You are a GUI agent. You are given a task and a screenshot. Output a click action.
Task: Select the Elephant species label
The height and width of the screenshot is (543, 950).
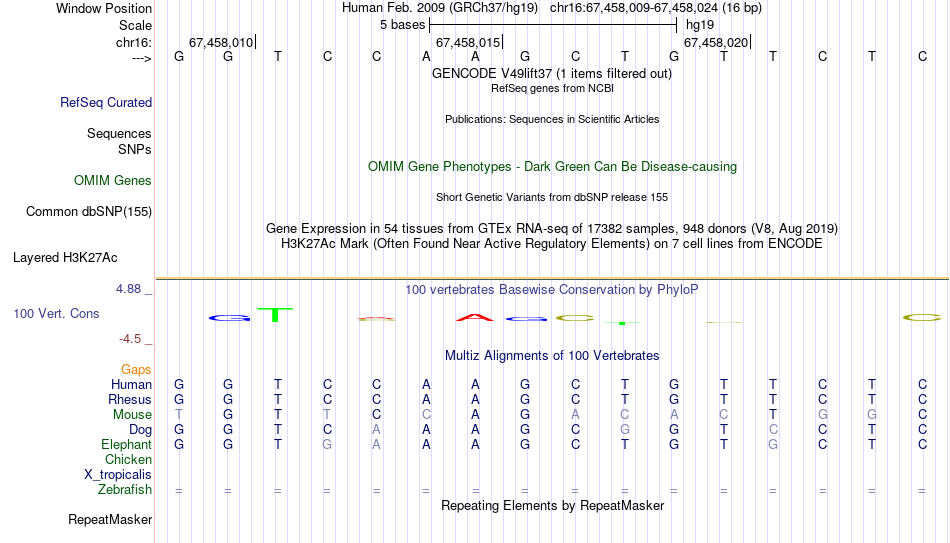pyautogui.click(x=127, y=444)
